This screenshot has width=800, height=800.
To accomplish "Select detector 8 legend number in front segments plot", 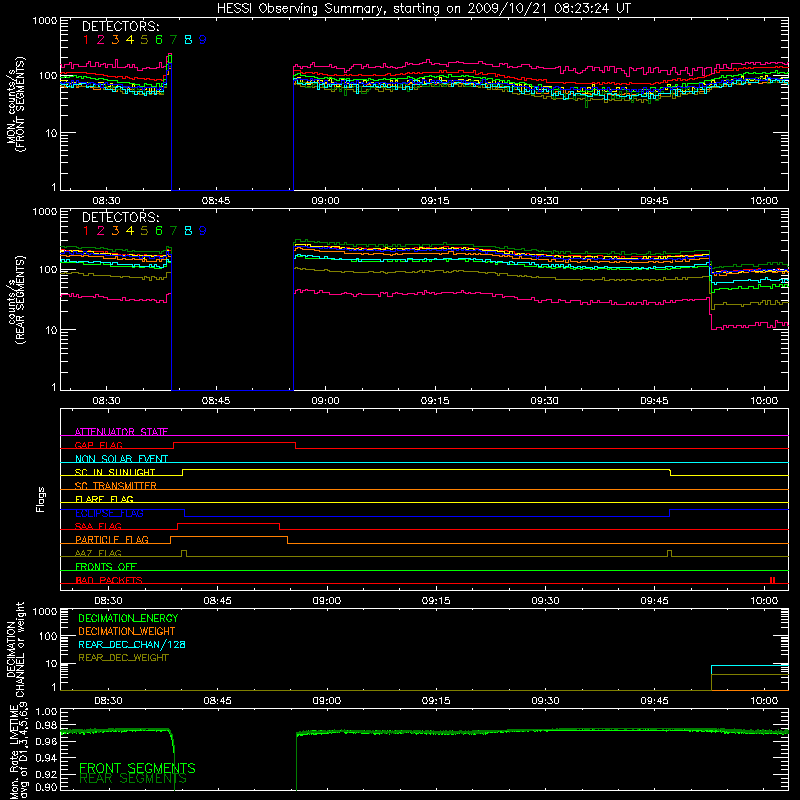I will (x=188, y=40).
